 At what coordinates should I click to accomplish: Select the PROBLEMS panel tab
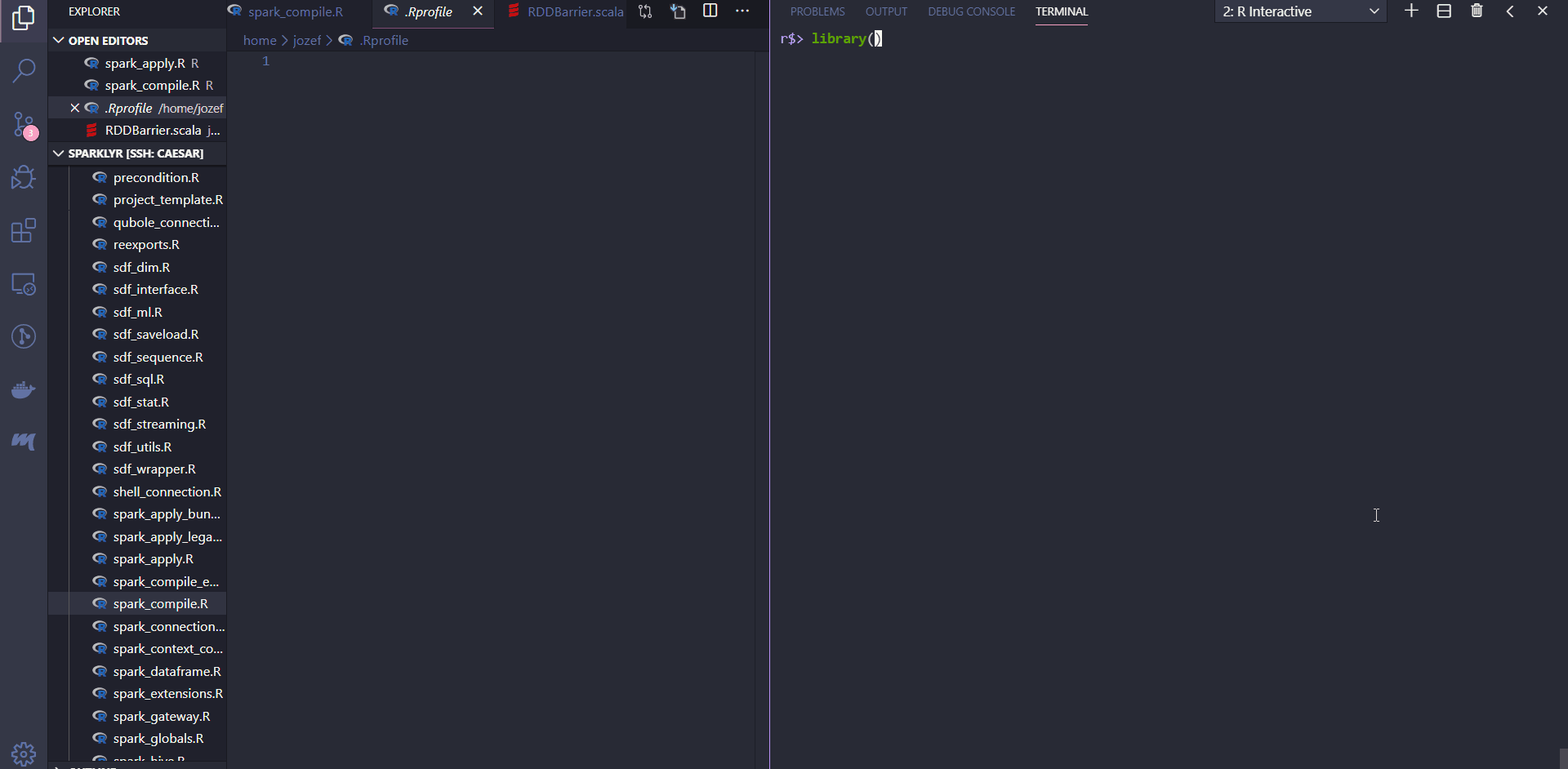(817, 11)
